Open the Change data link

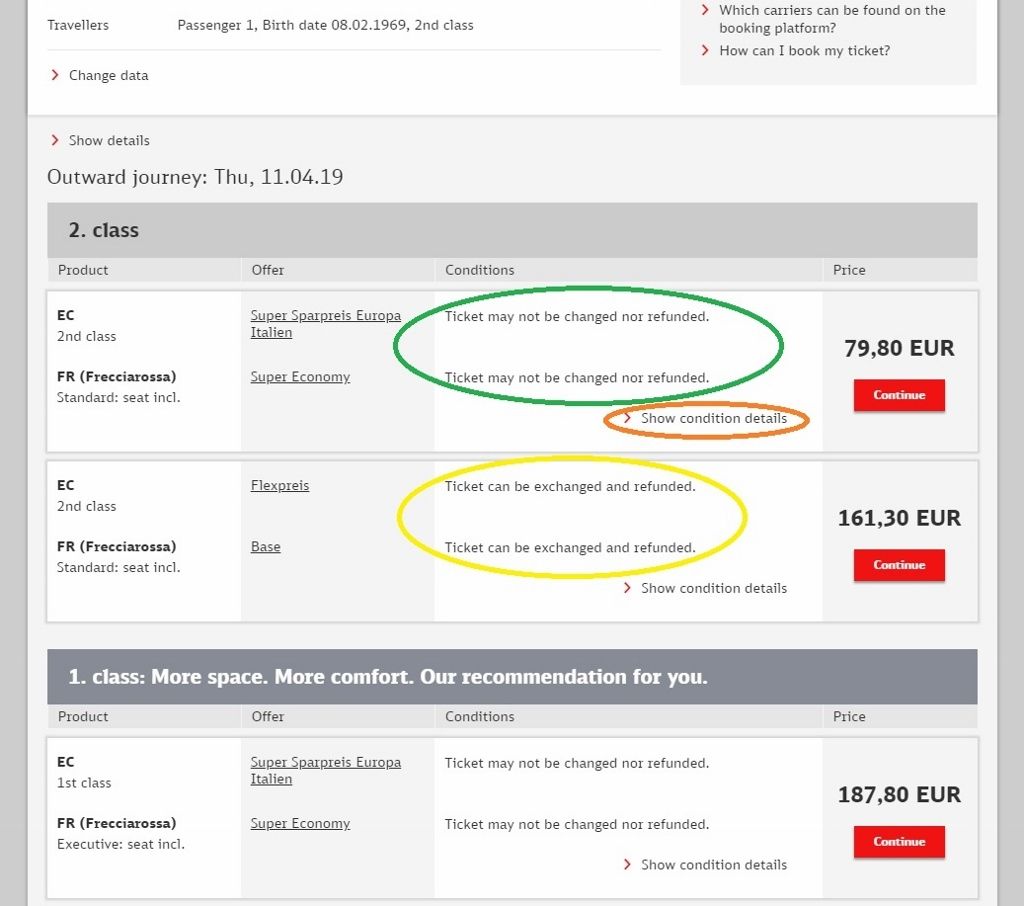[108, 75]
